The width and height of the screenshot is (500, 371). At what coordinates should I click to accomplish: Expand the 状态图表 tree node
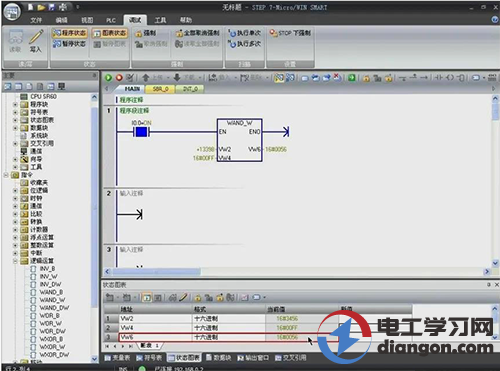tap(15, 120)
